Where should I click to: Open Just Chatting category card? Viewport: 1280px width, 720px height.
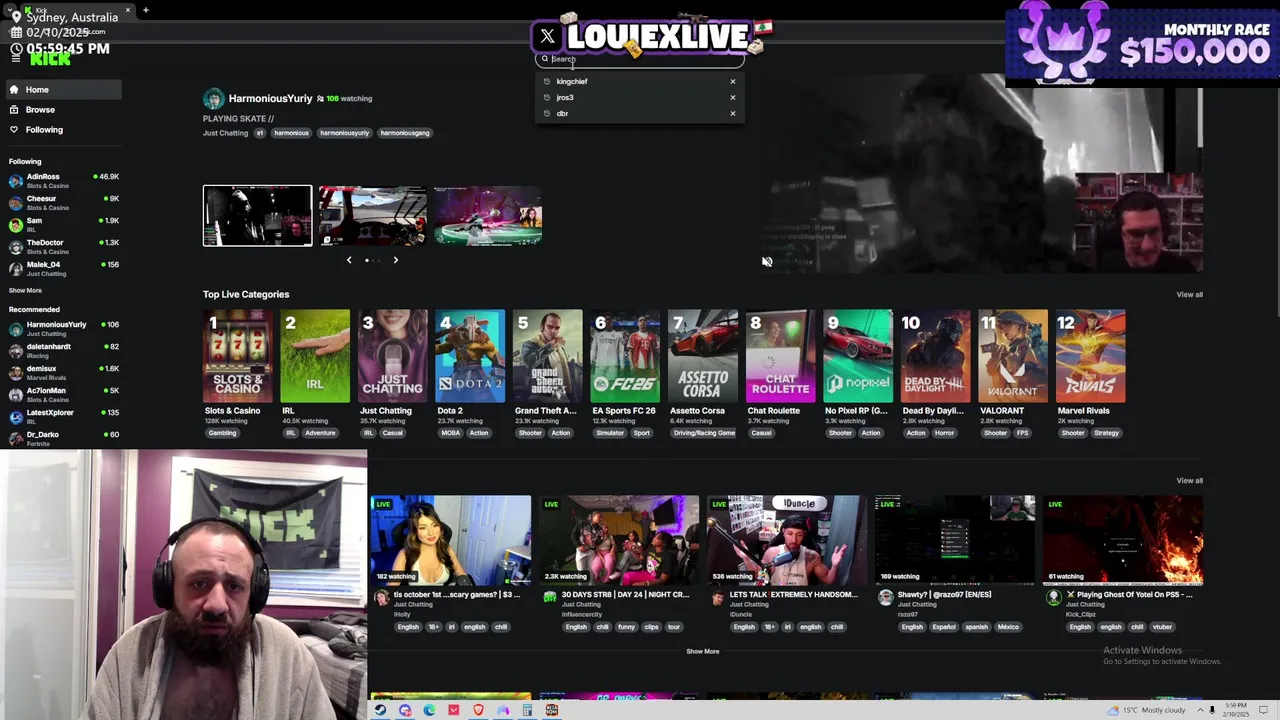point(393,356)
